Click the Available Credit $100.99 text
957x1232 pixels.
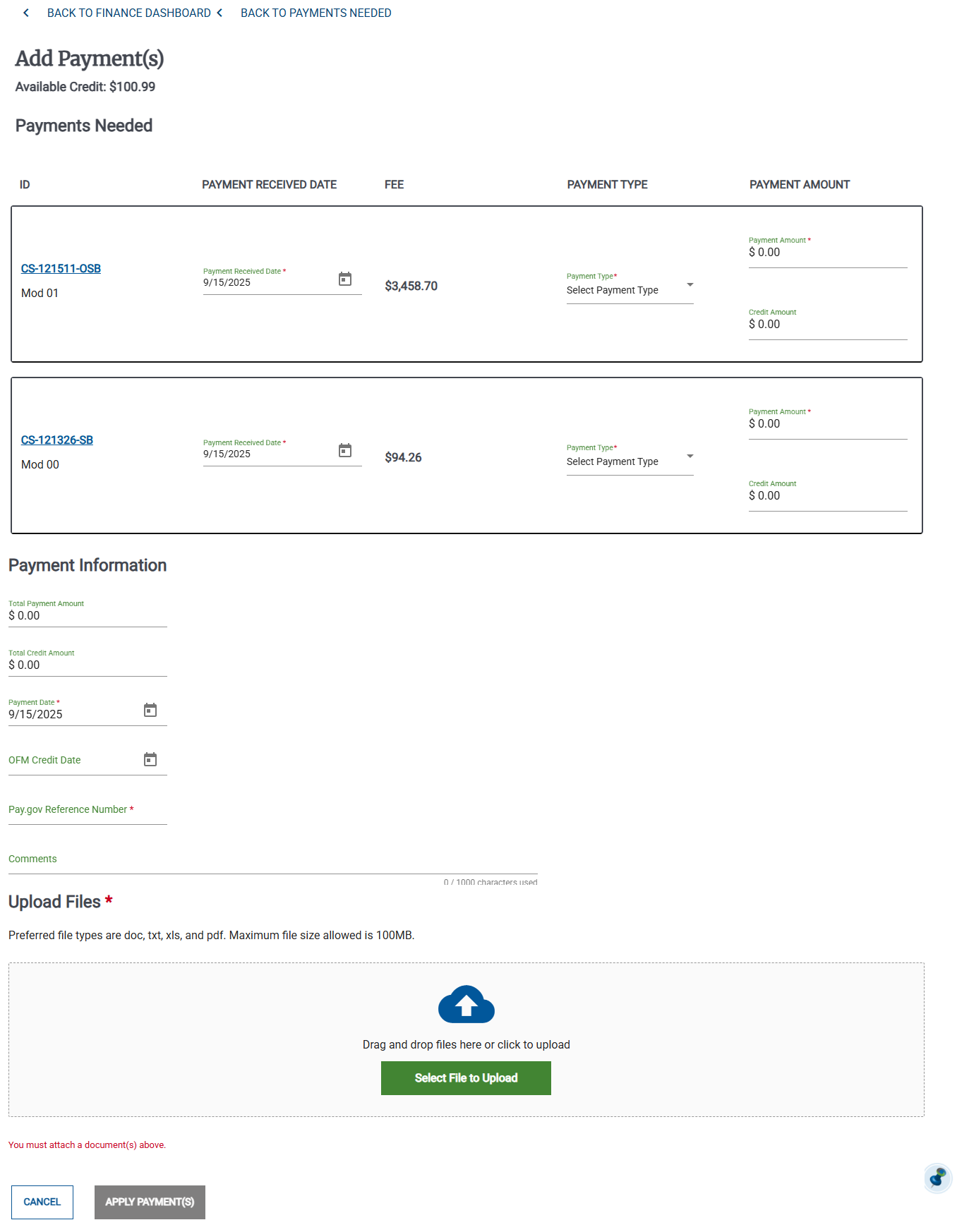[85, 87]
